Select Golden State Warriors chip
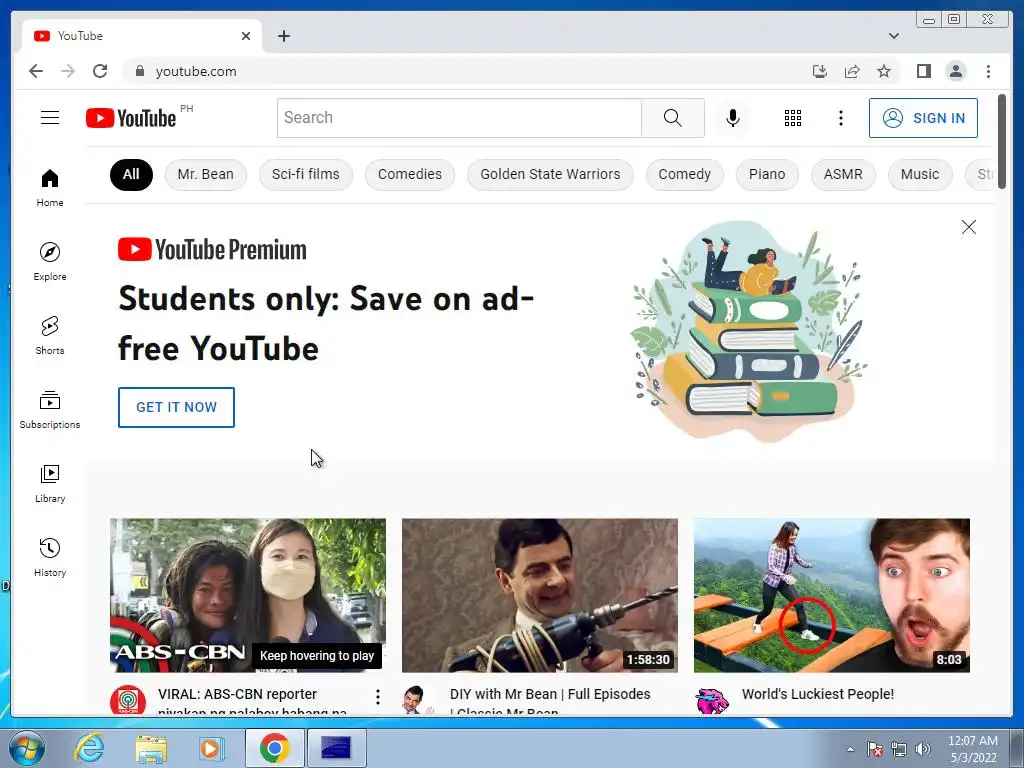This screenshot has width=1024, height=768. pyautogui.click(x=550, y=174)
